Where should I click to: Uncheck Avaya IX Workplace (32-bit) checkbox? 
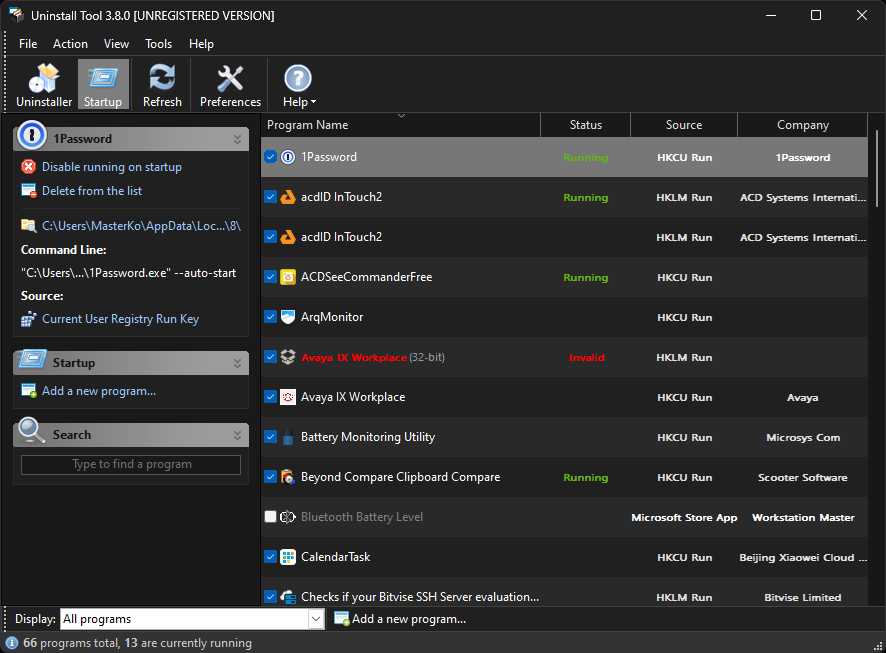(271, 358)
